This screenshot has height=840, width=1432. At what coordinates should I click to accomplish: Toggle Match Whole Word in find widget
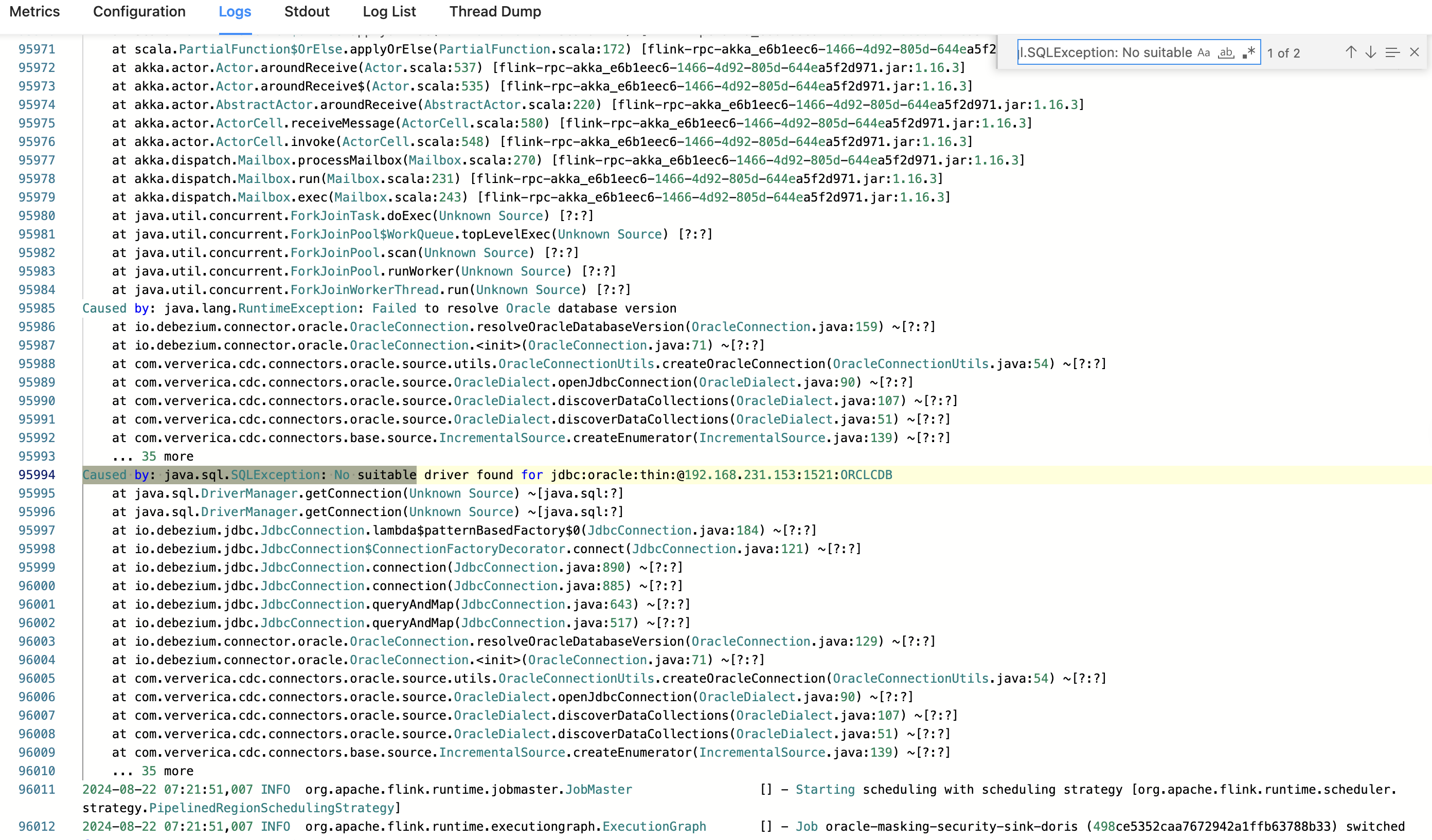[1226, 53]
